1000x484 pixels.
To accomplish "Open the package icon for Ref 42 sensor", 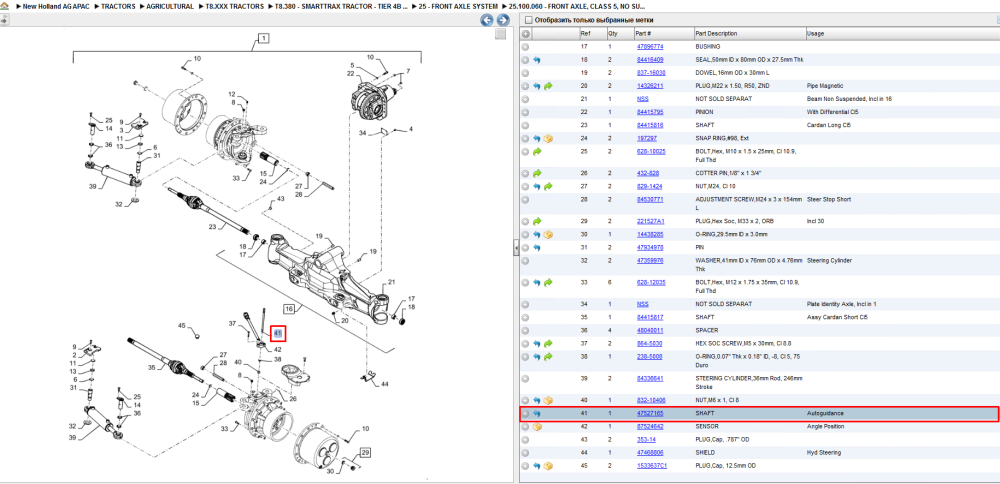I will (536, 427).
